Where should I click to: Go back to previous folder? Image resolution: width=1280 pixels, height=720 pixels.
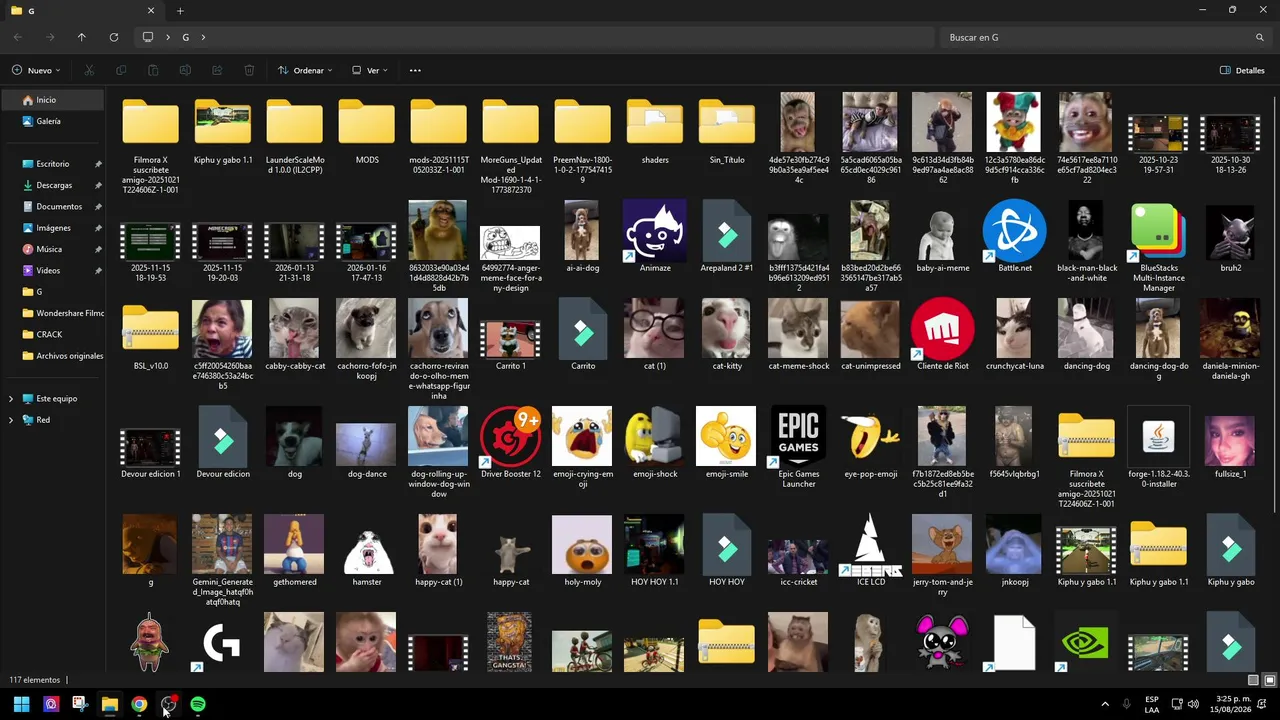18,37
